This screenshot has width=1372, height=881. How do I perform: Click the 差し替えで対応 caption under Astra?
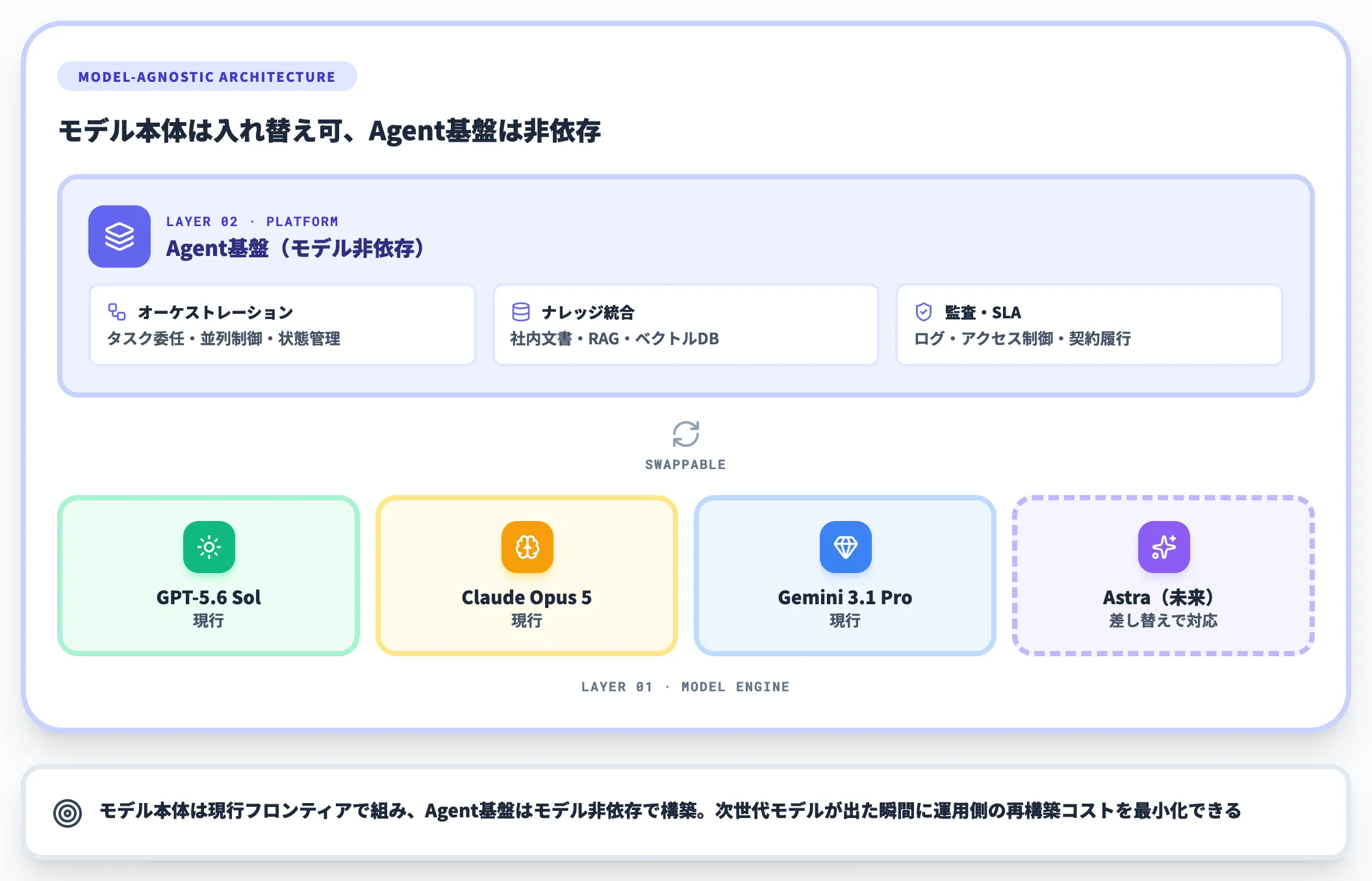click(1163, 620)
